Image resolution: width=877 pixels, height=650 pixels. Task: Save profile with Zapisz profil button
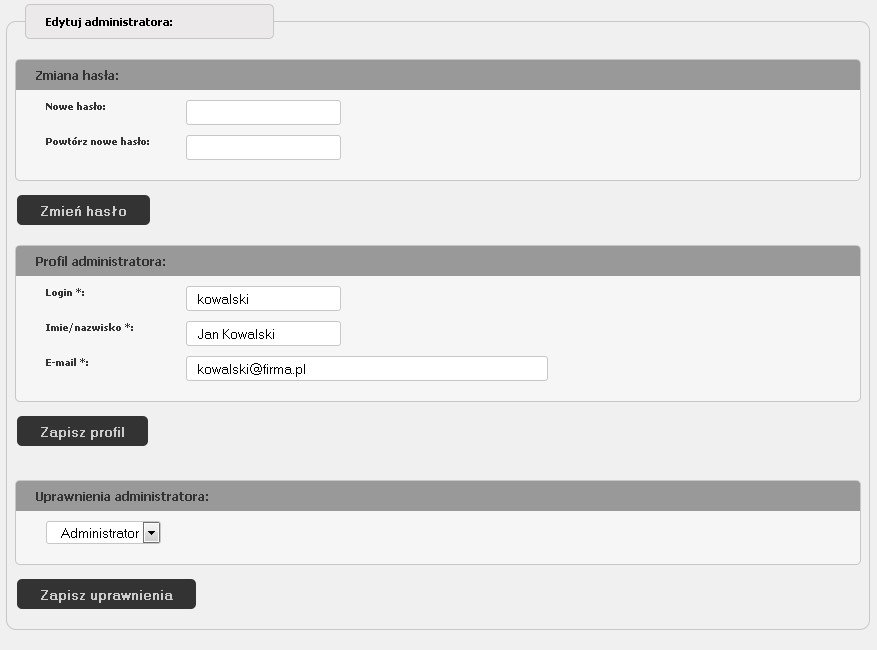82,431
